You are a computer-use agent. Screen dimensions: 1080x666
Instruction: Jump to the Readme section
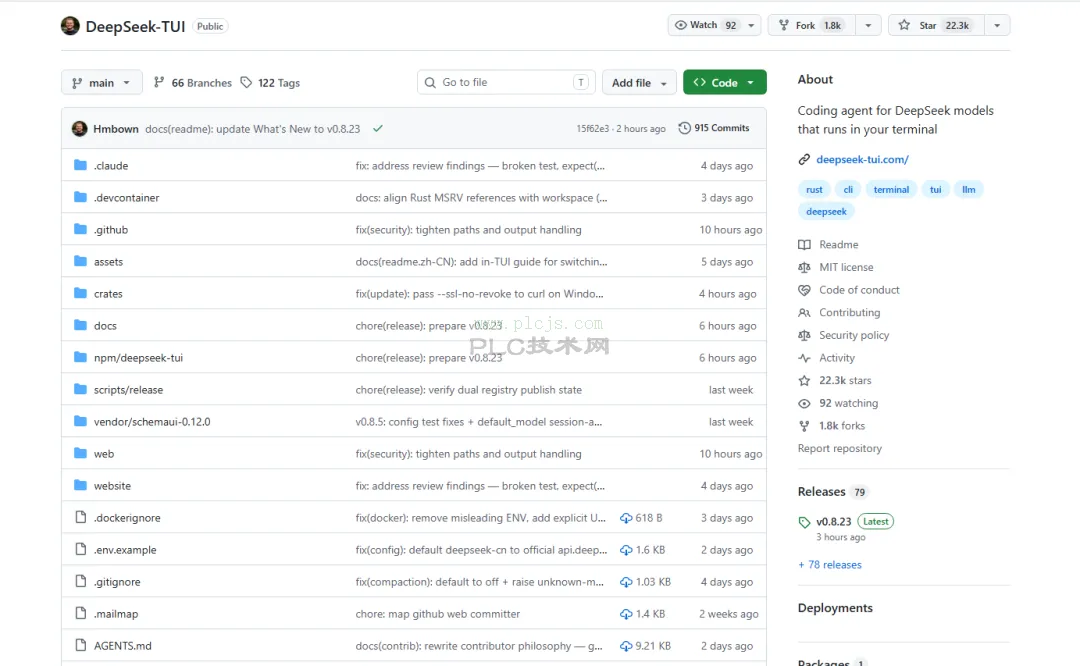(x=838, y=244)
